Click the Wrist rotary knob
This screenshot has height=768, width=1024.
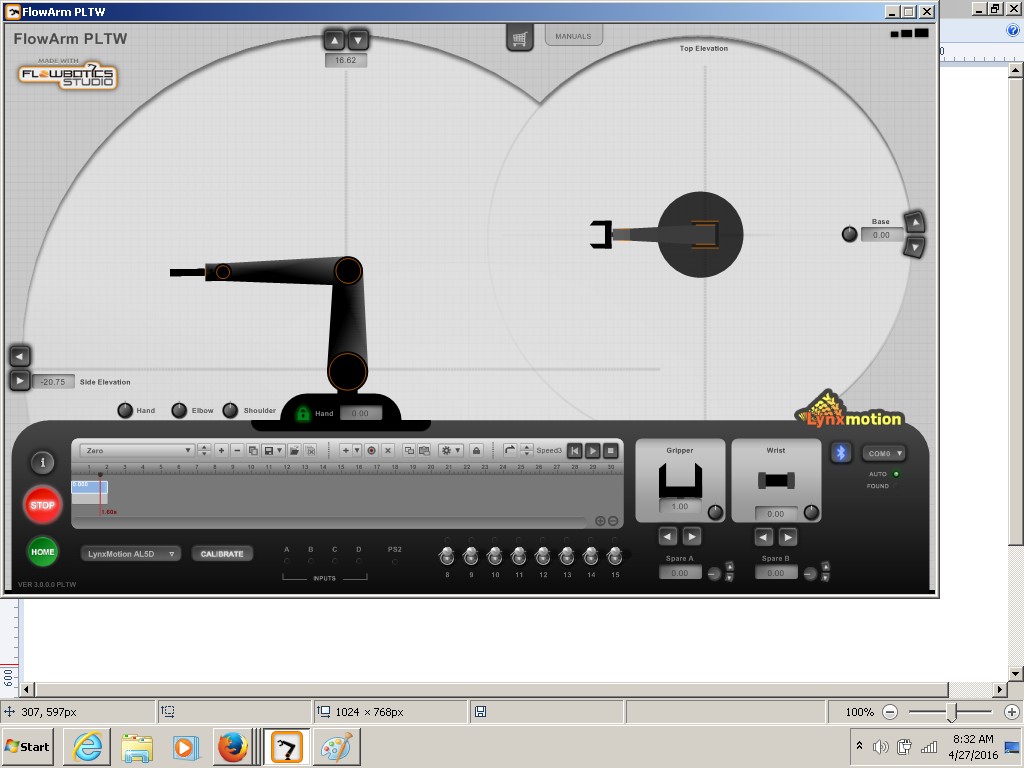pyautogui.click(x=811, y=513)
